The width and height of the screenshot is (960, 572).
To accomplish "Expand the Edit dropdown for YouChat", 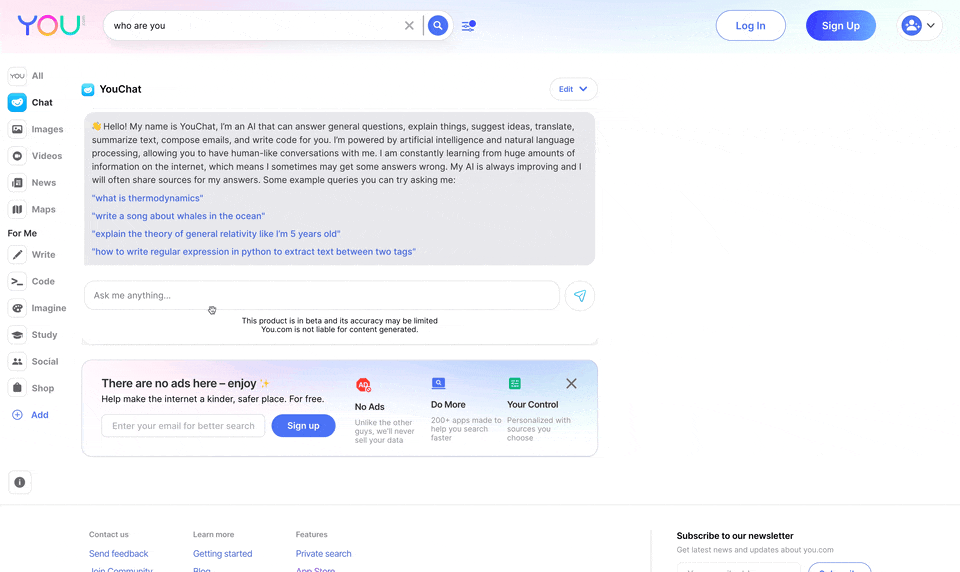I will (x=573, y=89).
